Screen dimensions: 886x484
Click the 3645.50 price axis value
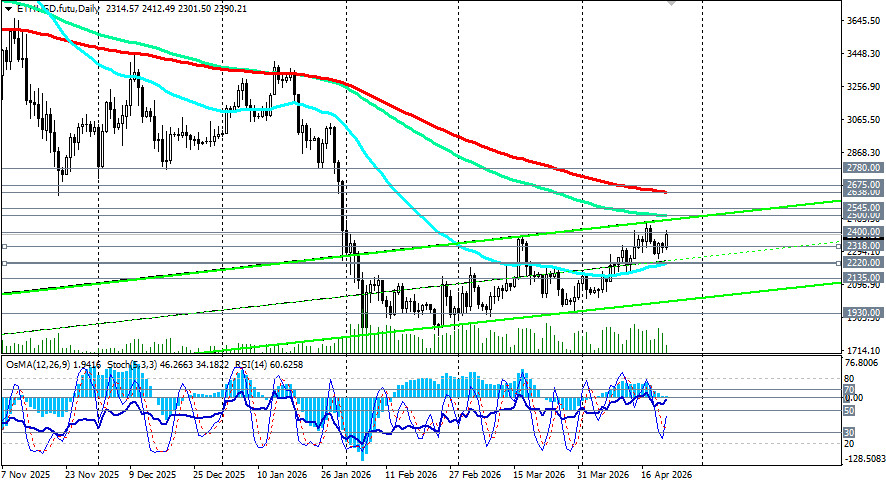pos(863,21)
